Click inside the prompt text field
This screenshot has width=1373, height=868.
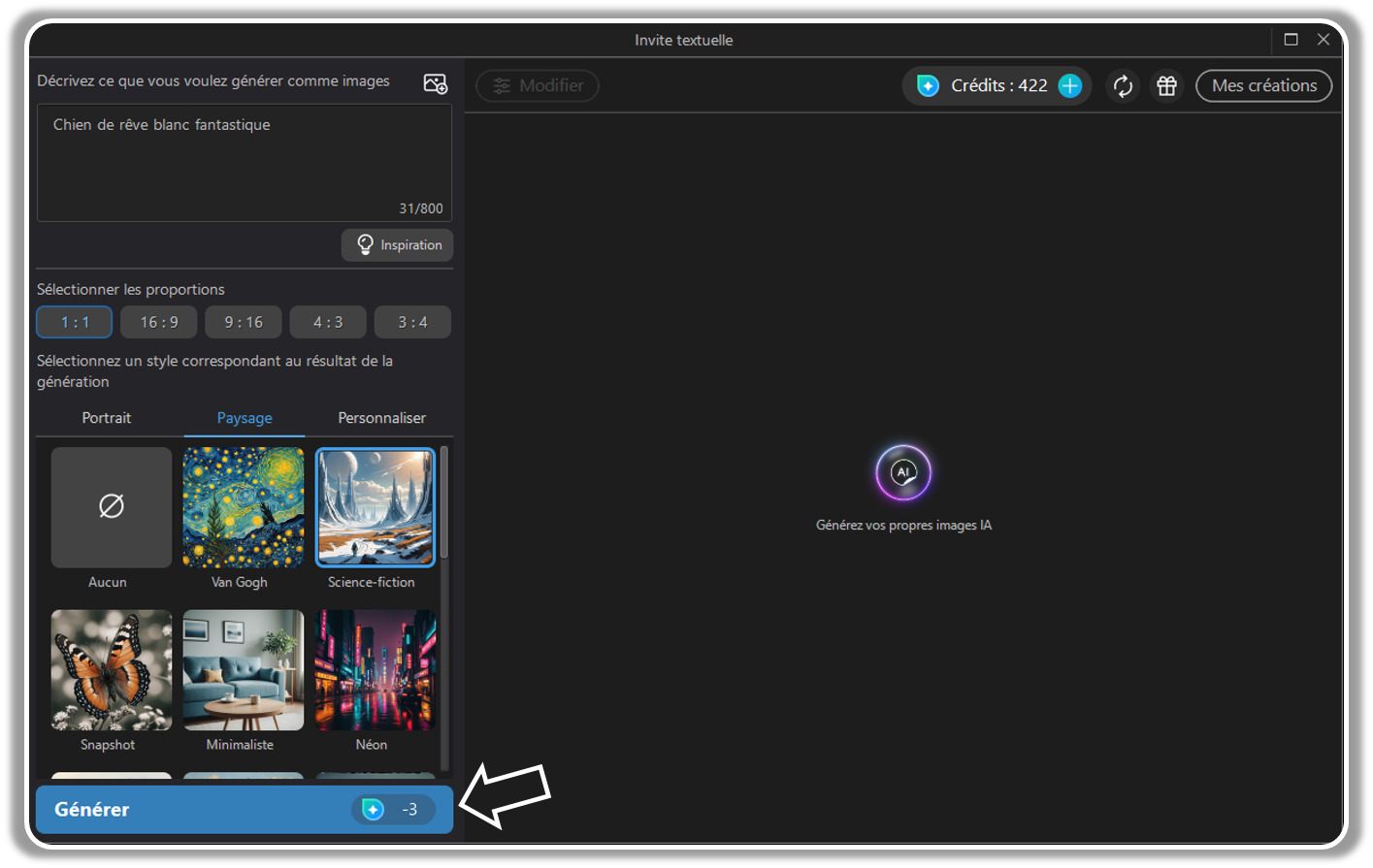(243, 160)
